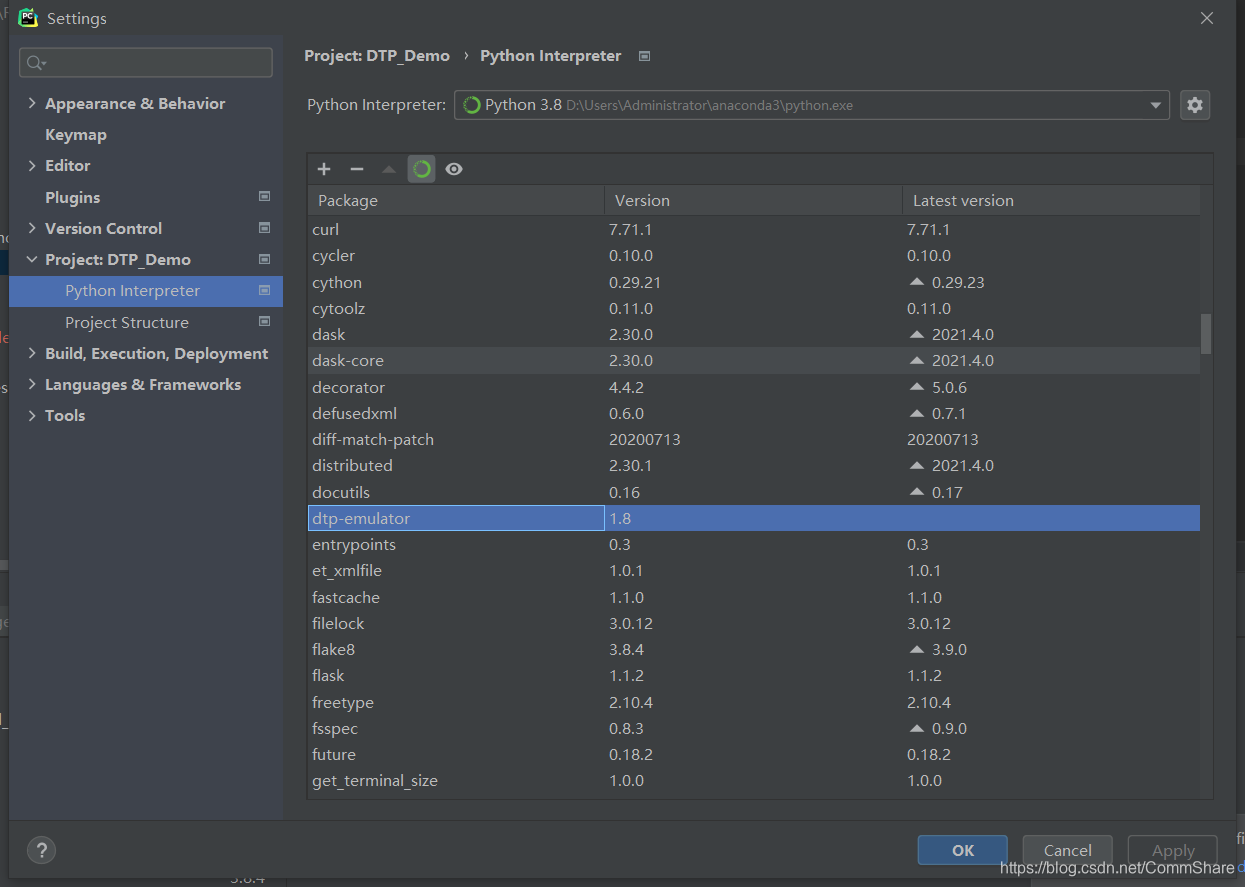Click the green loading spinner toolbar icon
The image size is (1245, 887).
coord(421,169)
